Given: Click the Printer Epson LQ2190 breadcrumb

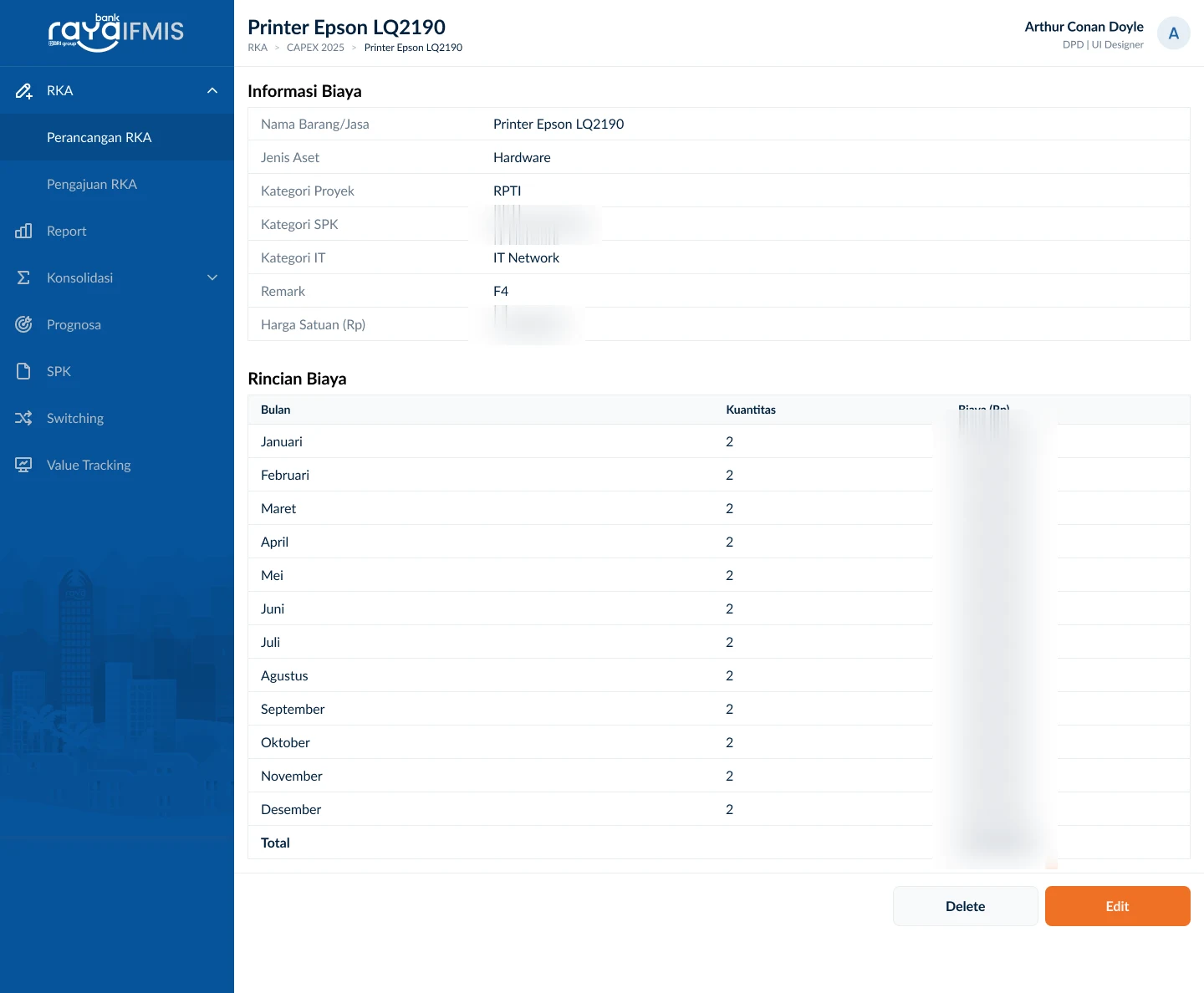Looking at the screenshot, I should (x=413, y=48).
